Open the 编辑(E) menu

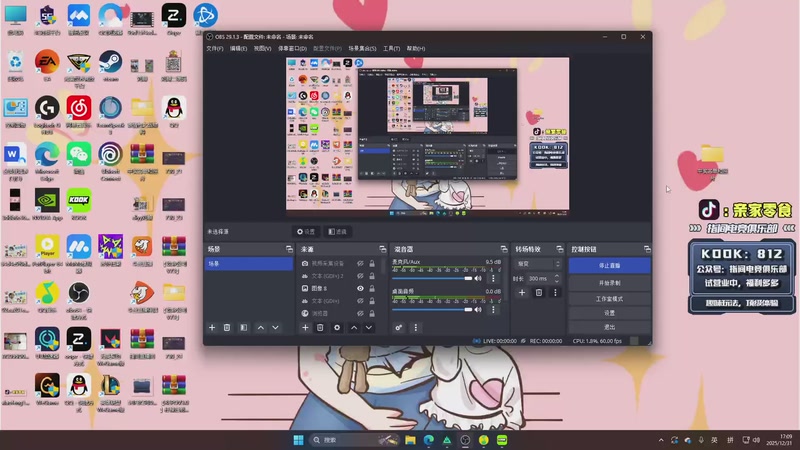click(238, 48)
